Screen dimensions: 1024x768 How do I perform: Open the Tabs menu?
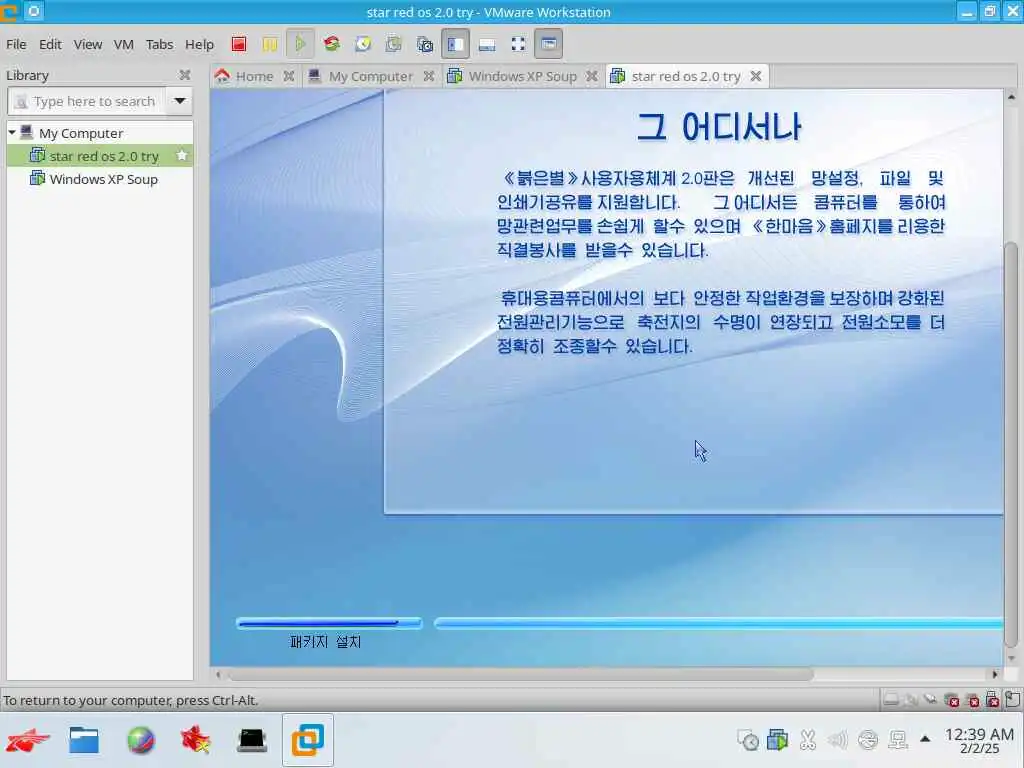(159, 44)
